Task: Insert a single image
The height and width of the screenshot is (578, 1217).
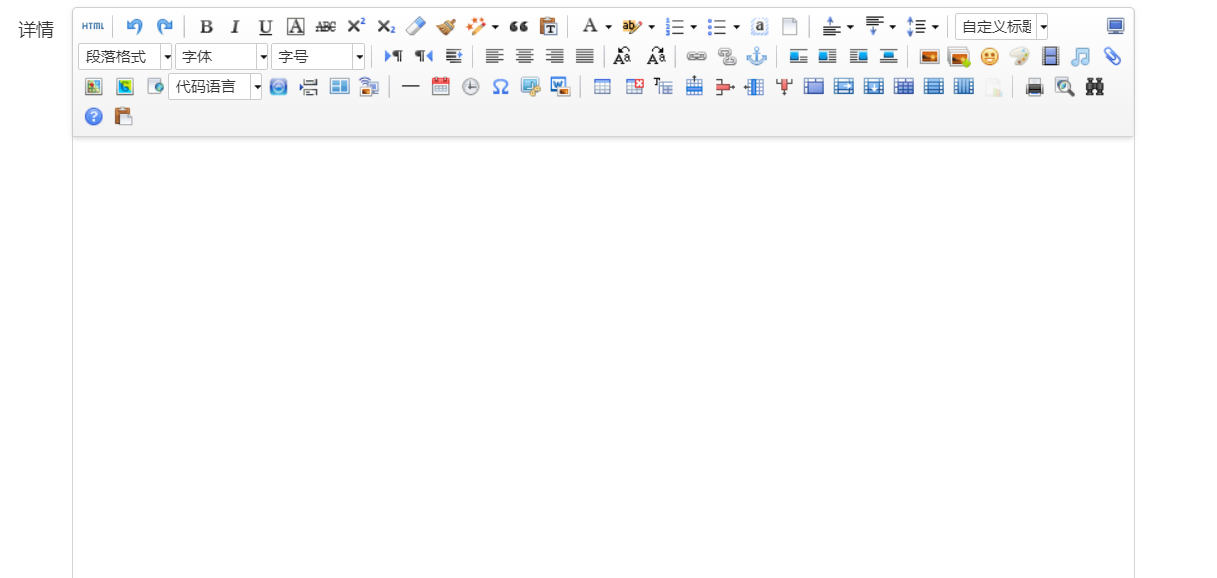Action: 929,57
